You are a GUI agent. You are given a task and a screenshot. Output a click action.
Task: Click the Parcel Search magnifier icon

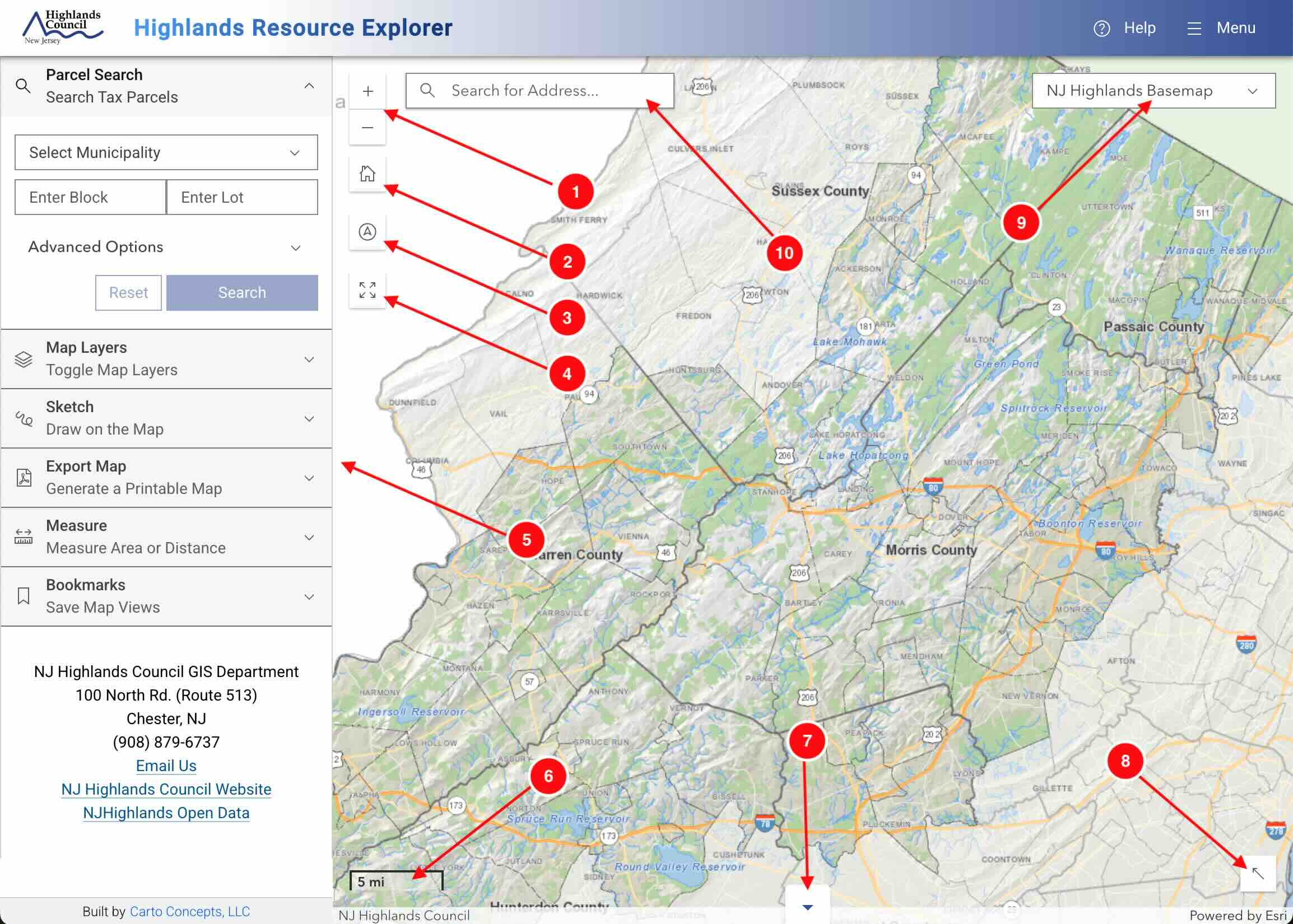[x=24, y=85]
